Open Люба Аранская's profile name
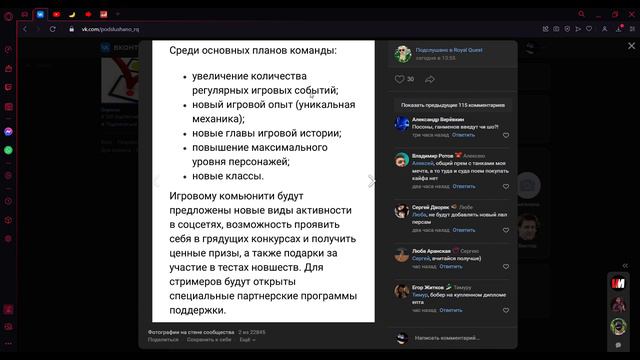Viewport: 640px width, 360px height. (x=431, y=251)
